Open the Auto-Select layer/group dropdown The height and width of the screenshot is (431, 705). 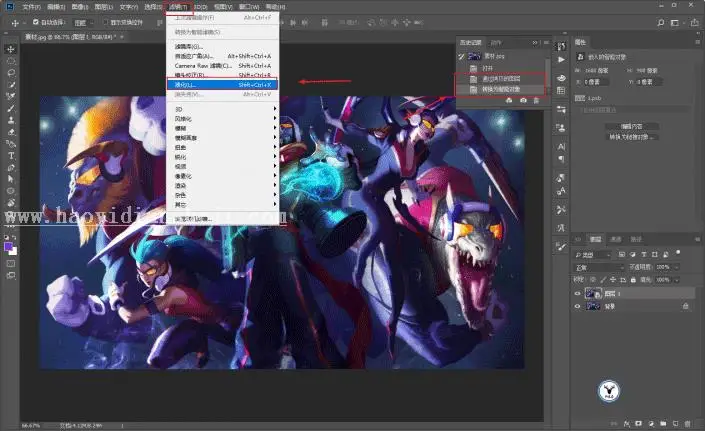84,22
